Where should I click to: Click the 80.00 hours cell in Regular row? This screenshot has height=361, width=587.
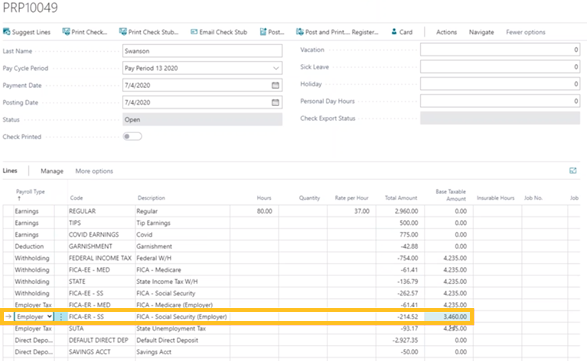pos(254,211)
